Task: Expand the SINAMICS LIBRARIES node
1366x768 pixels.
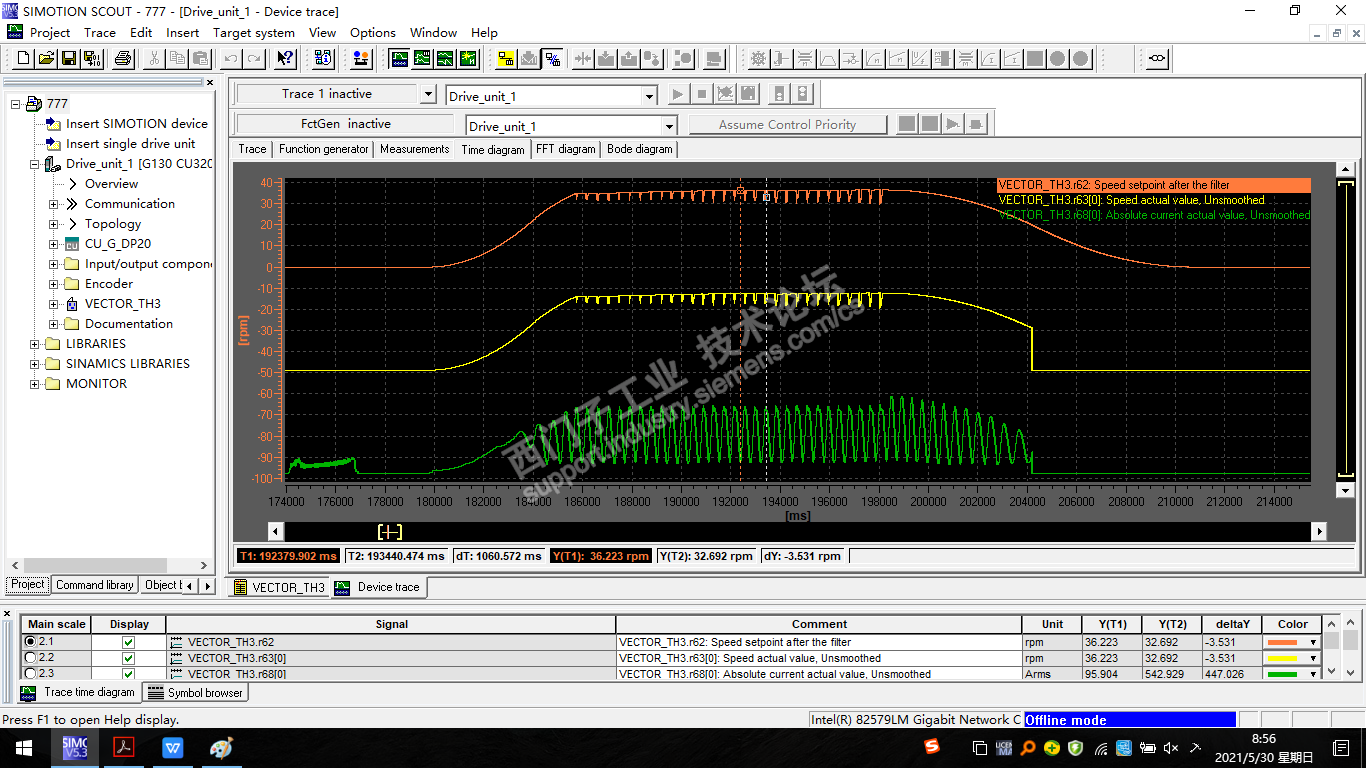Action: [35, 364]
